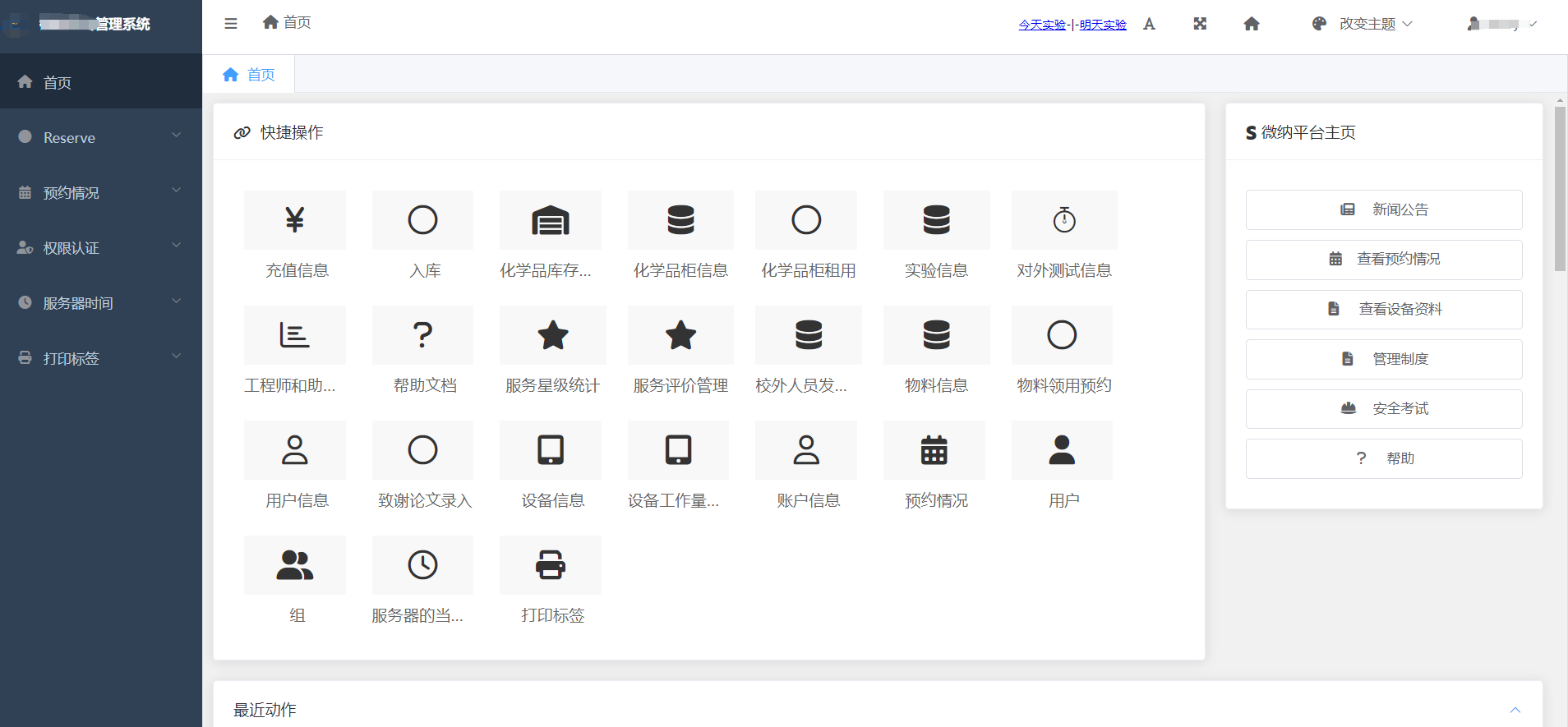The height and width of the screenshot is (727, 1568).
Task: Open 服务器的当... clock icon
Action: point(422,565)
